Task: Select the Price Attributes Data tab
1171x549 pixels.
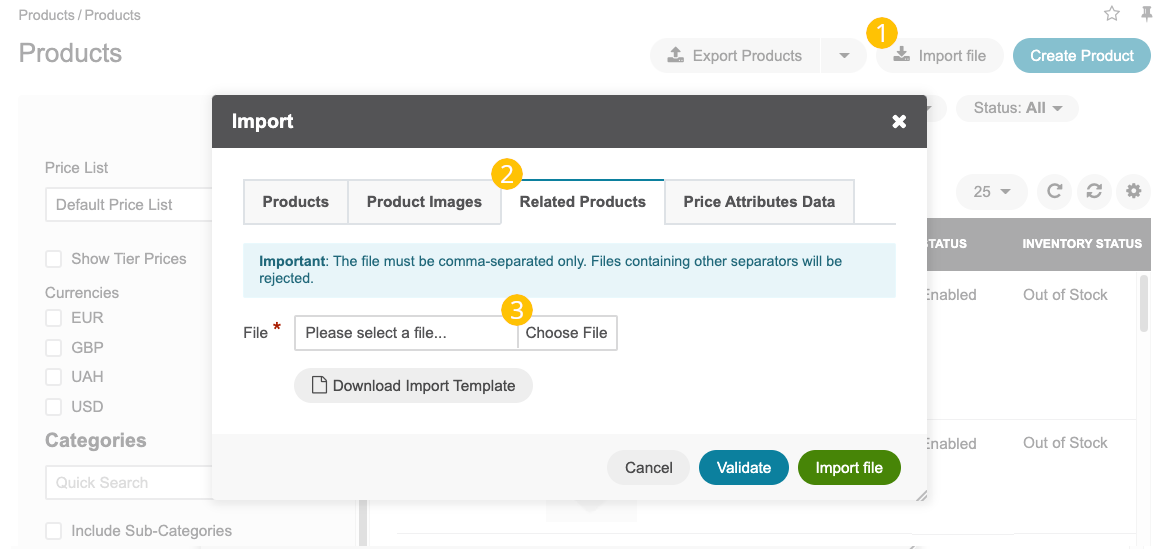Action: 759,202
